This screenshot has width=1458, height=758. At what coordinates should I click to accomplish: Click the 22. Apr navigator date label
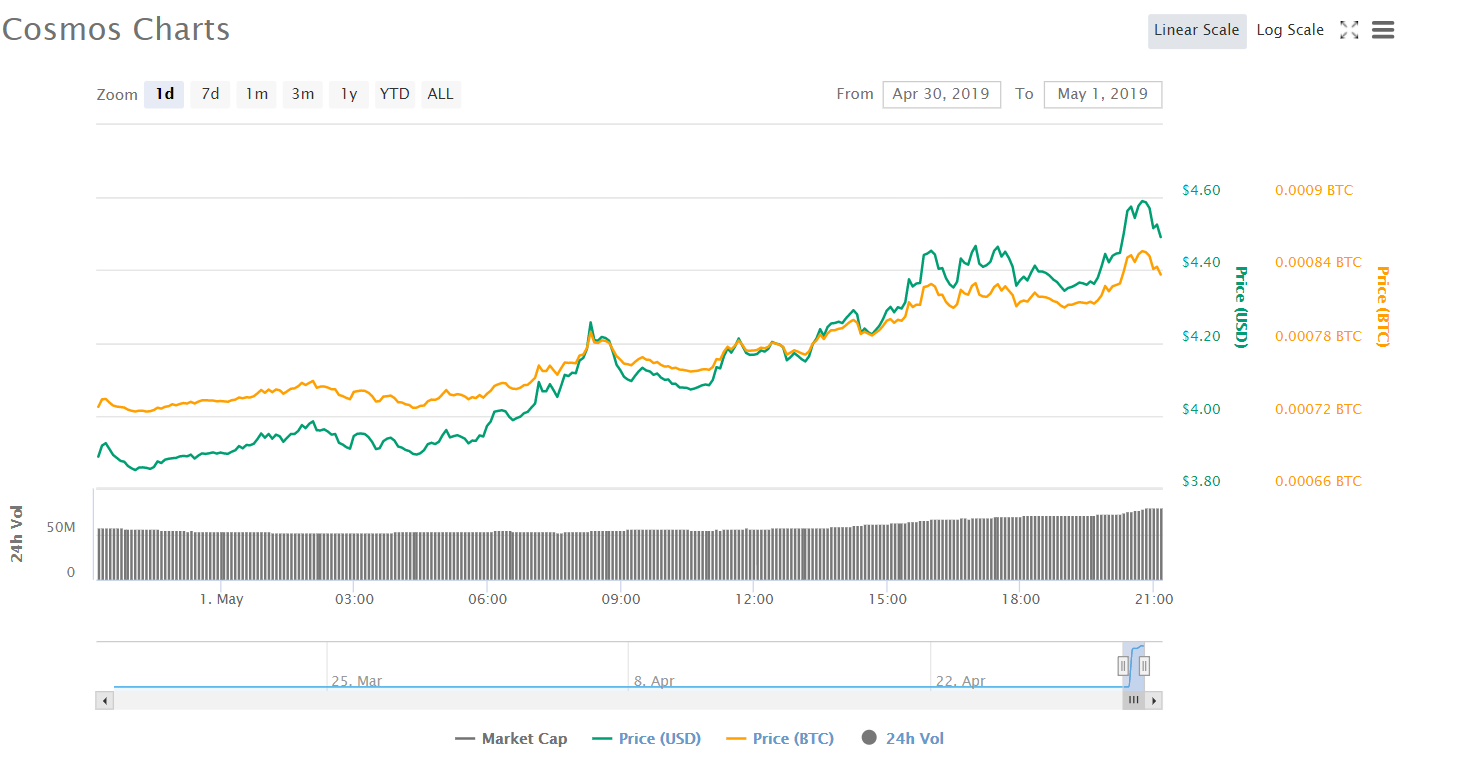961,681
